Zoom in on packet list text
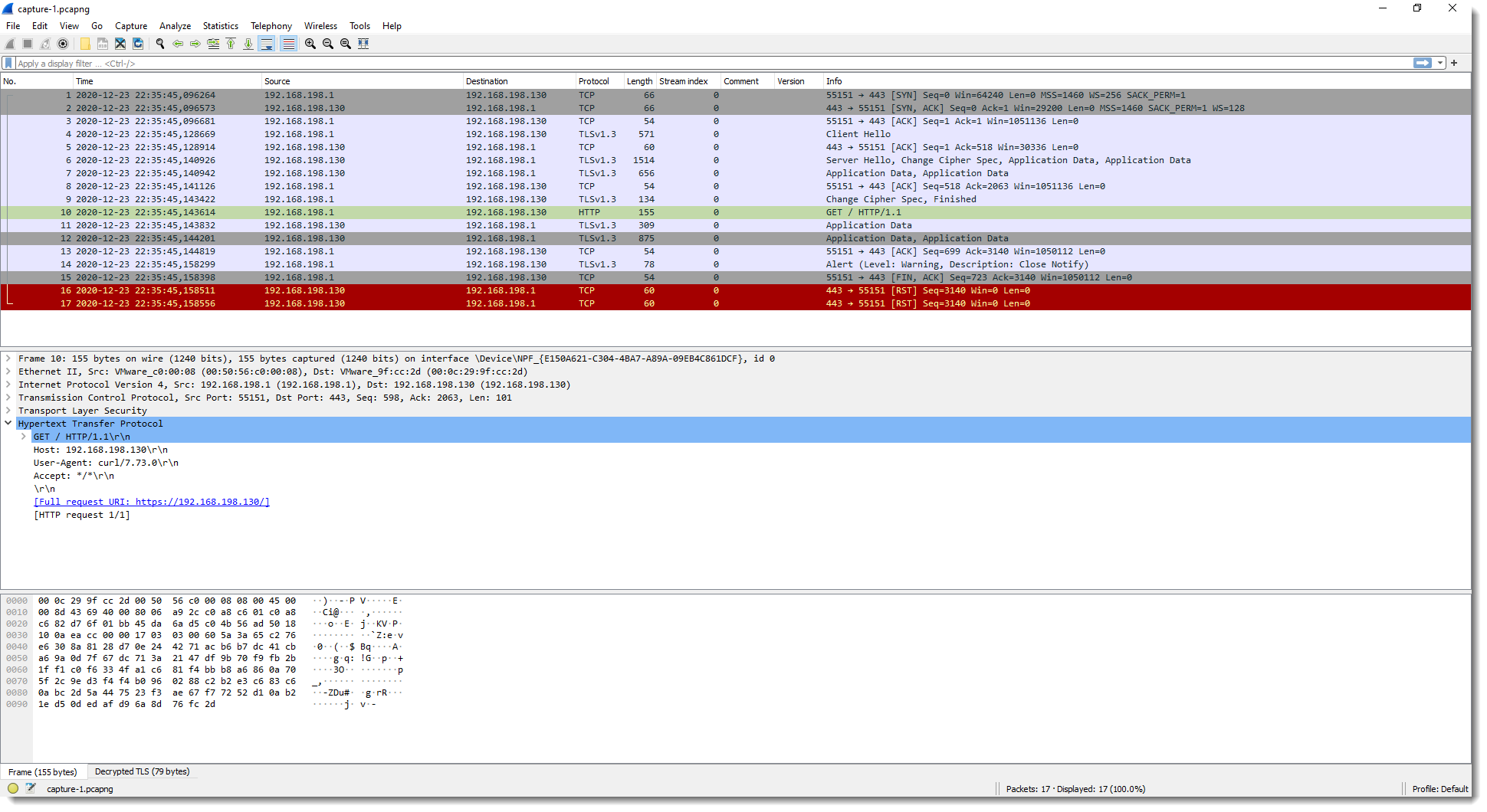 click(x=310, y=44)
